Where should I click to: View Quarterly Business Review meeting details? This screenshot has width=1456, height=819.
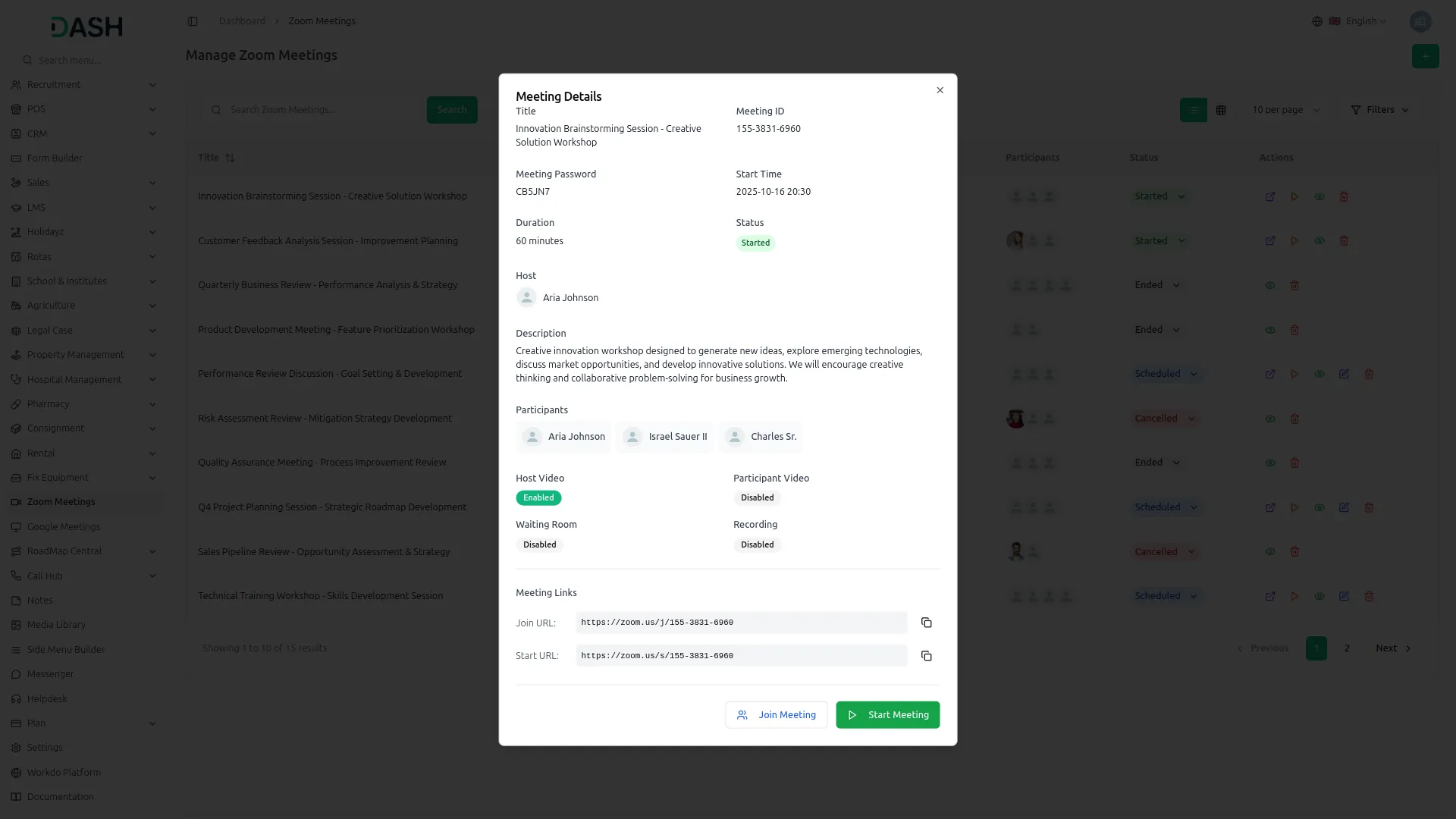(x=1270, y=286)
